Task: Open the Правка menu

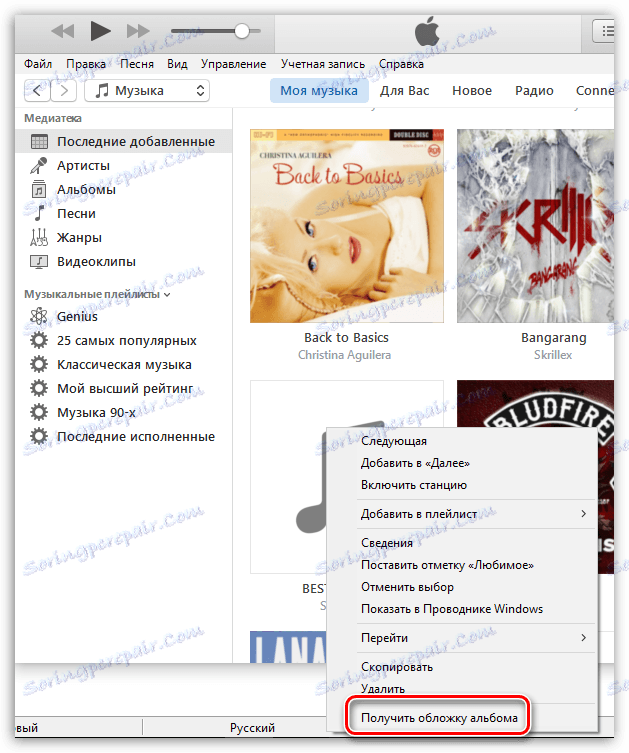Action: 86,64
